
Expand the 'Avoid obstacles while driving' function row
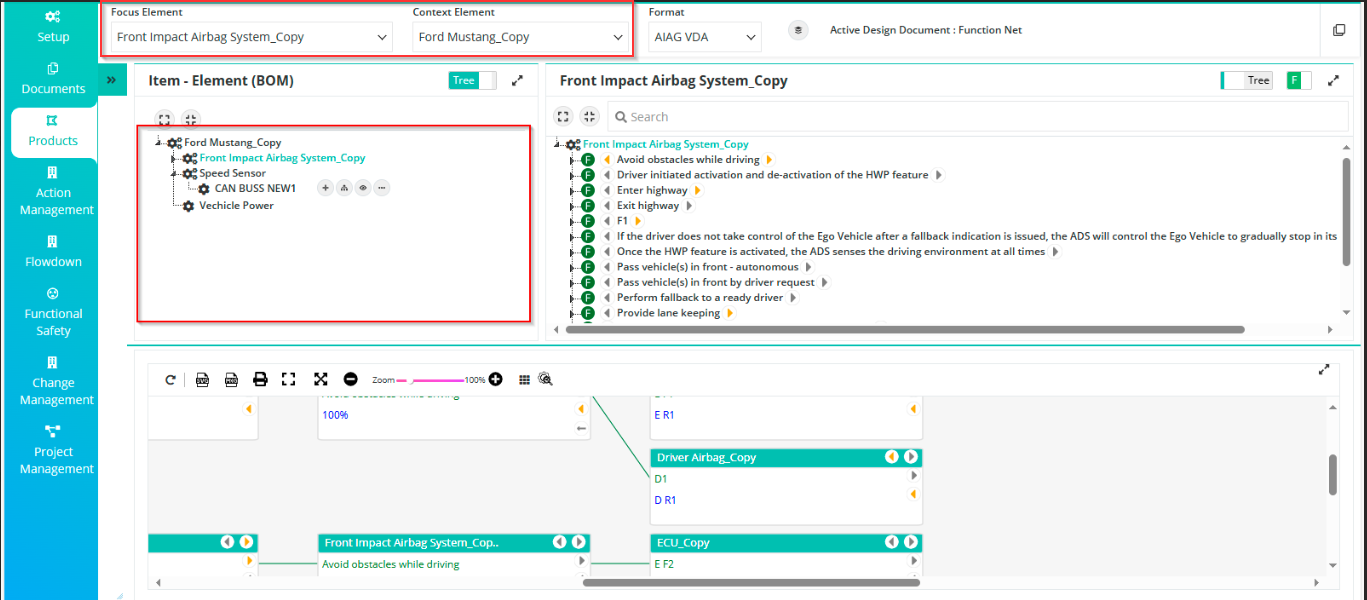(x=572, y=160)
